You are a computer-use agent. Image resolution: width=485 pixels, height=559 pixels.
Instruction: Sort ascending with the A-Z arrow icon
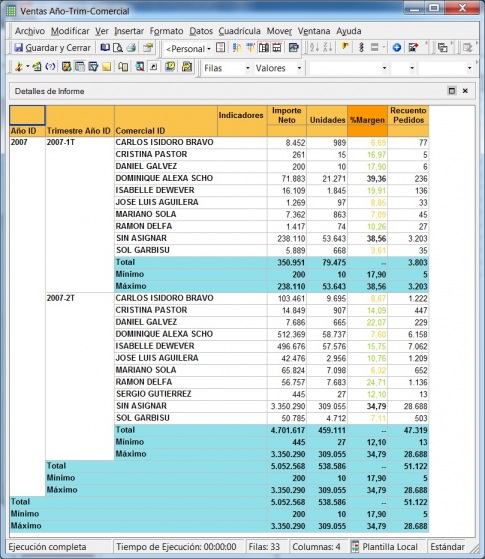(x=314, y=47)
